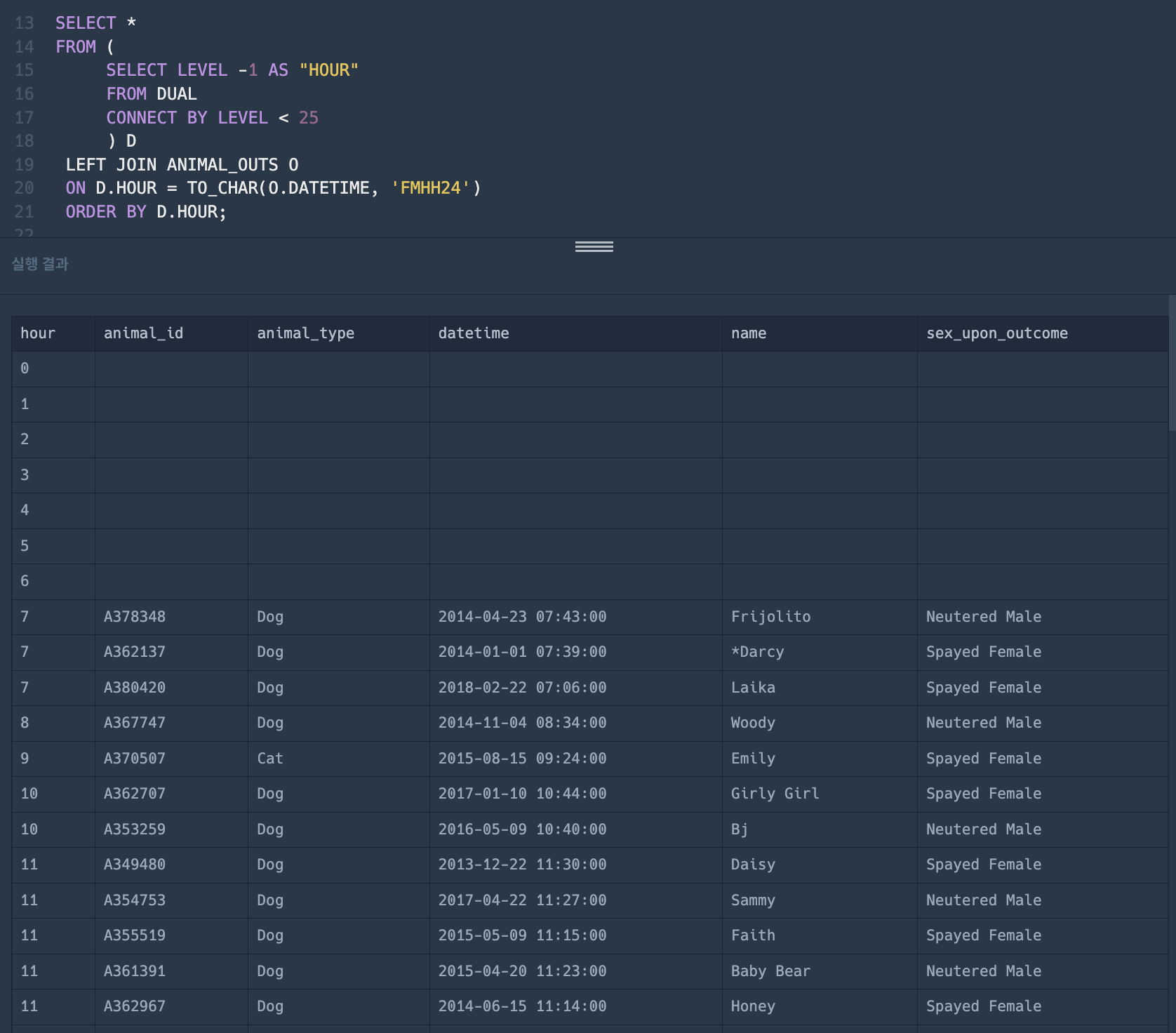The width and height of the screenshot is (1176, 1033).
Task: Click the panel resize handle above results
Action: click(594, 246)
